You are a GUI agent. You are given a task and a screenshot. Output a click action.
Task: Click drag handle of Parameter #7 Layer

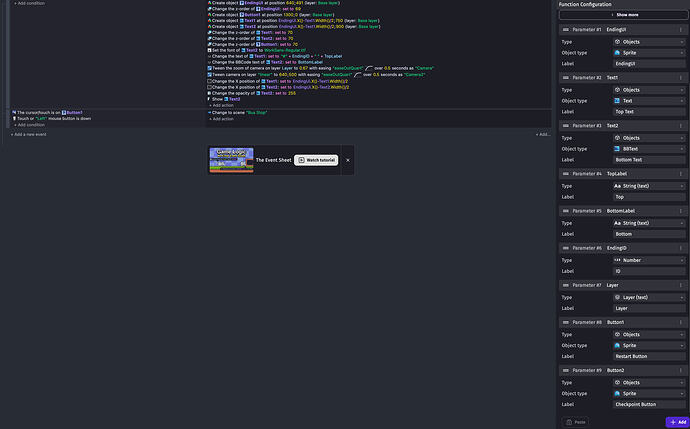[x=565, y=285]
